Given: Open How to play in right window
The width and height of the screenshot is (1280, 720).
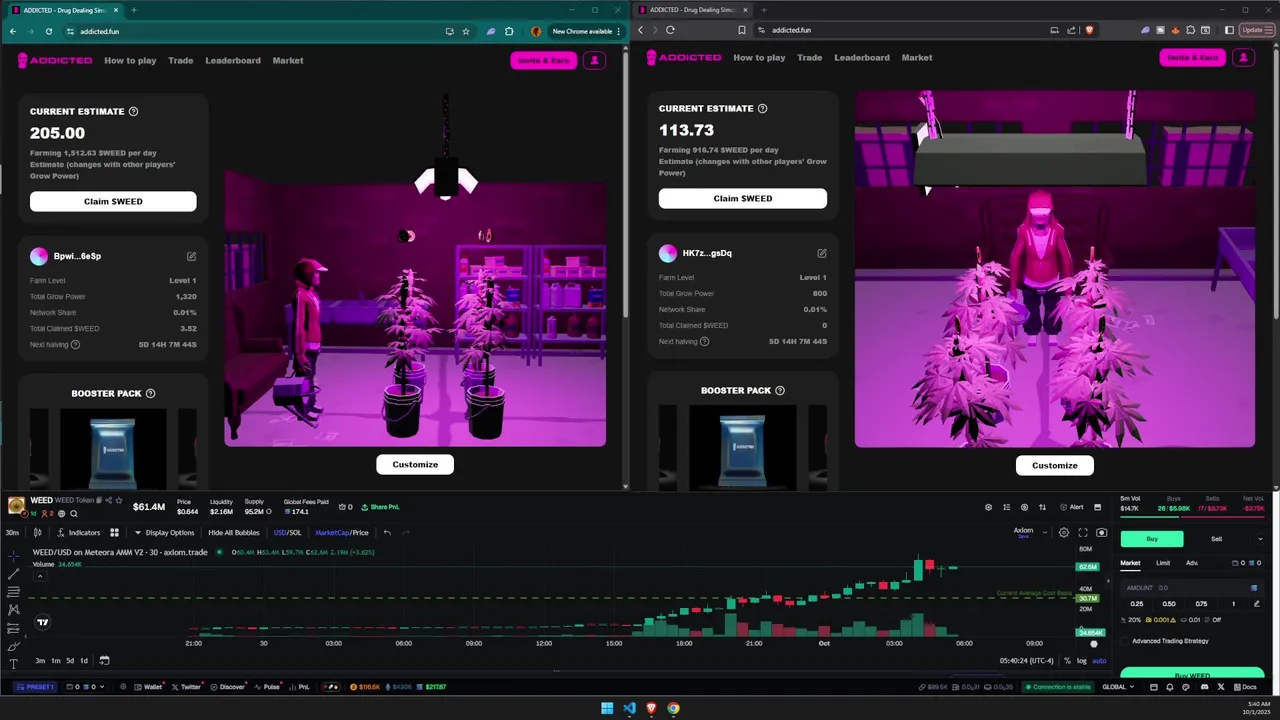Looking at the screenshot, I should pyautogui.click(x=759, y=57).
